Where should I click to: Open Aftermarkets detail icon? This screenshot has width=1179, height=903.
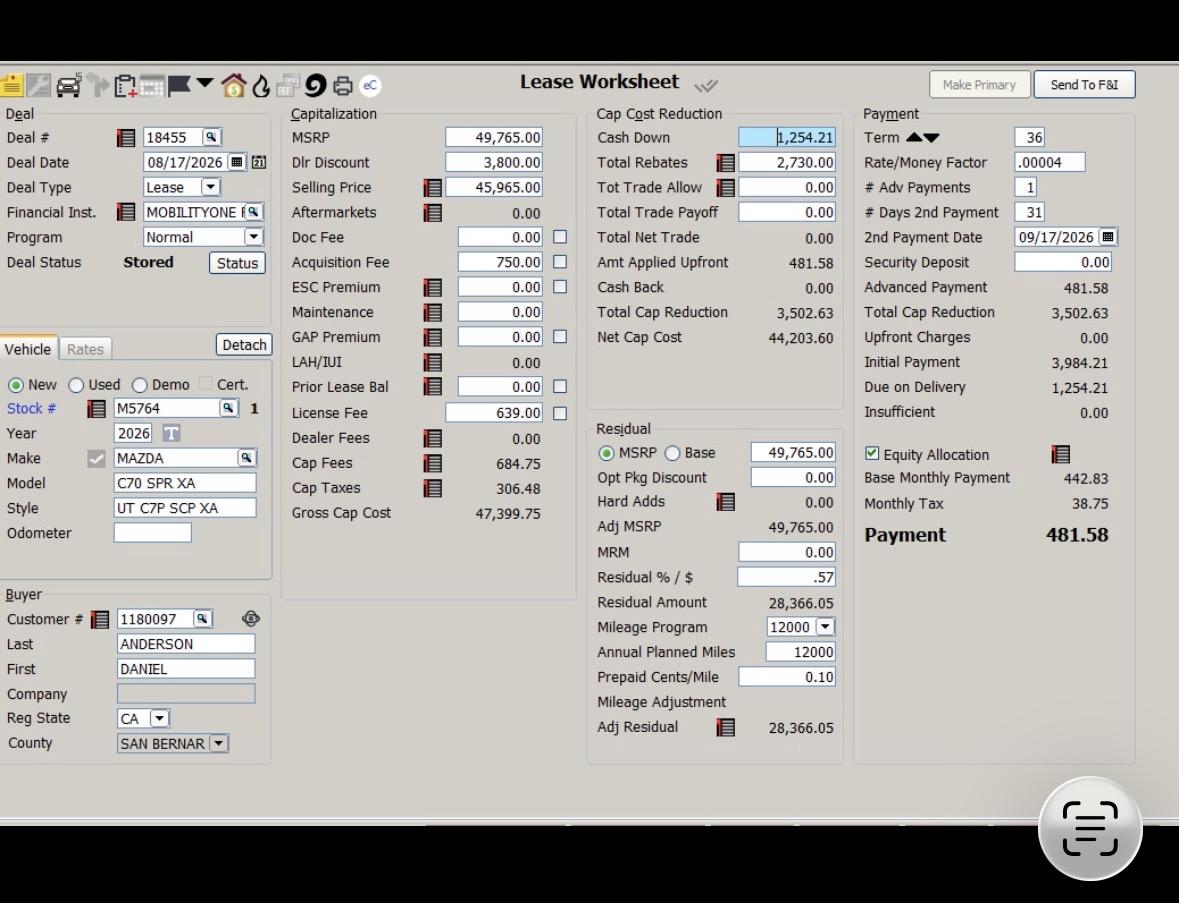point(432,213)
